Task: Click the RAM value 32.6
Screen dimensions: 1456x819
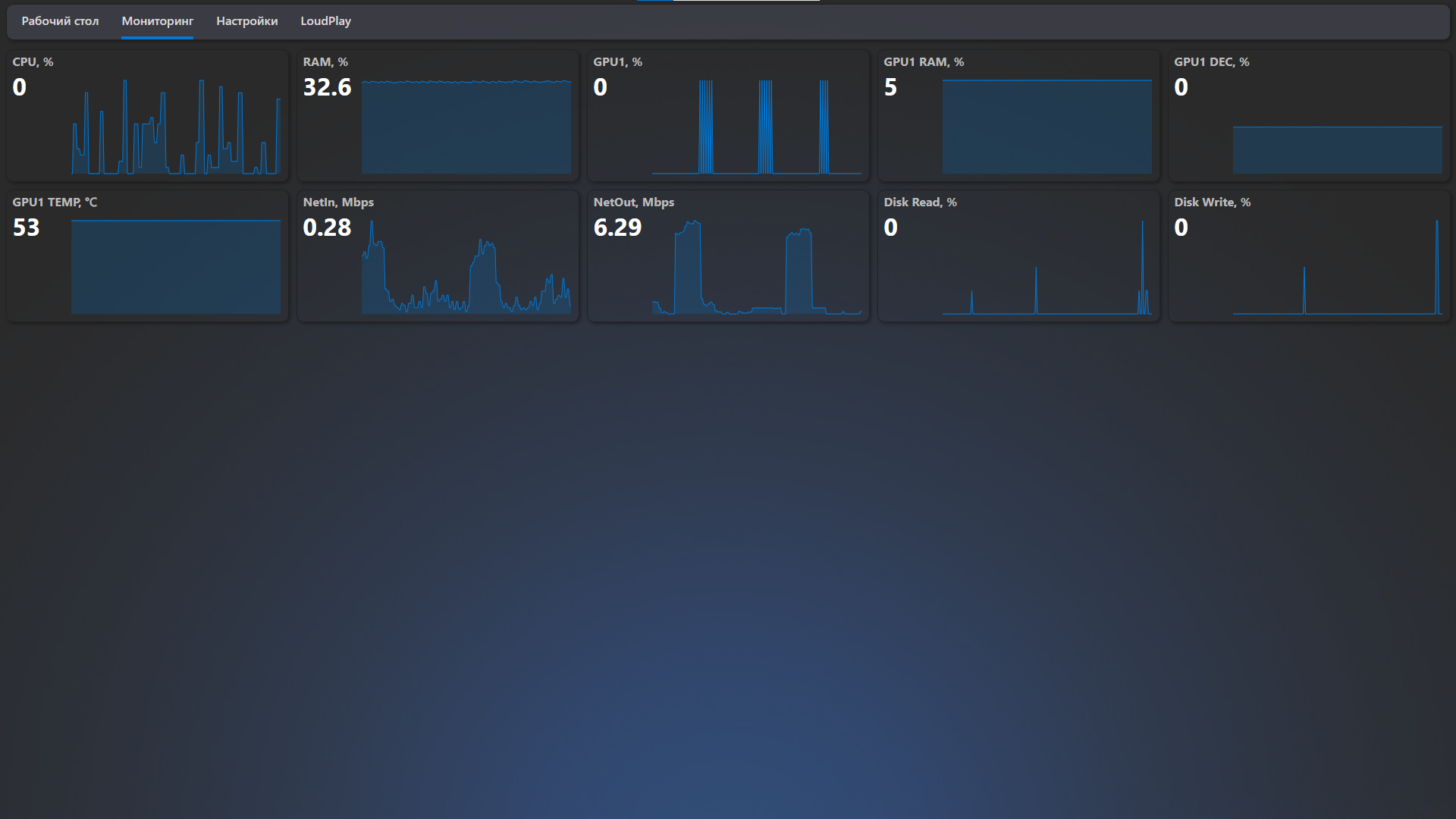Action: point(327,87)
